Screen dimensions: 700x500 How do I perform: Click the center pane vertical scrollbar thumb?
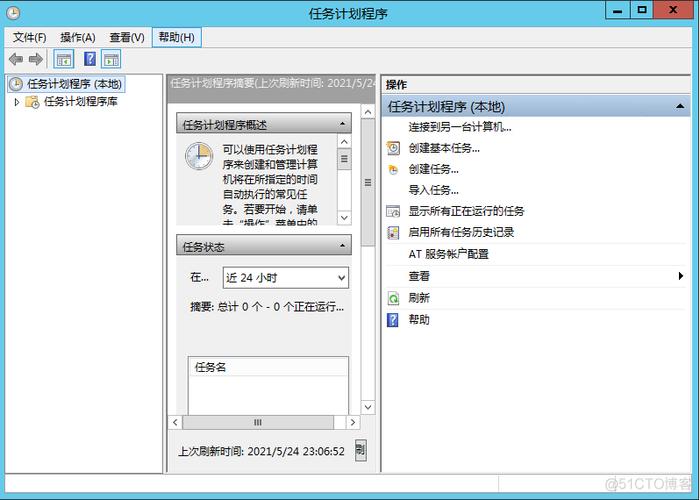click(x=368, y=183)
